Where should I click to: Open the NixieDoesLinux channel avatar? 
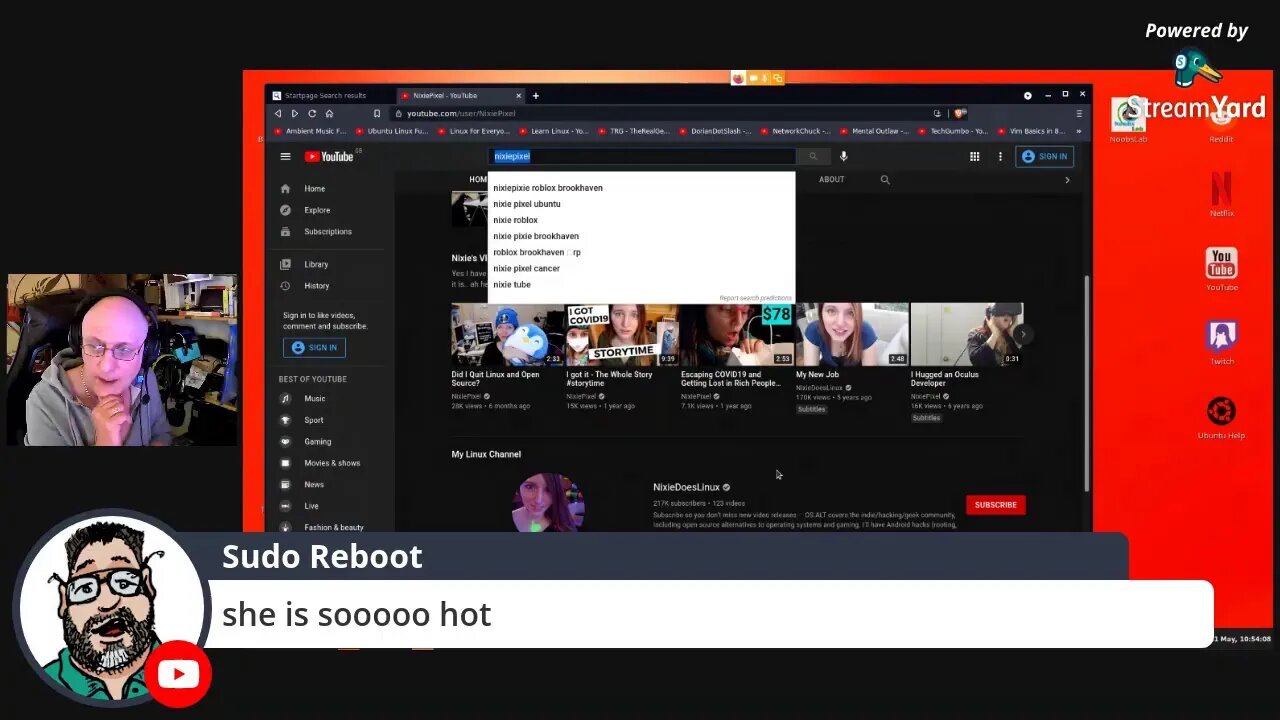[547, 504]
